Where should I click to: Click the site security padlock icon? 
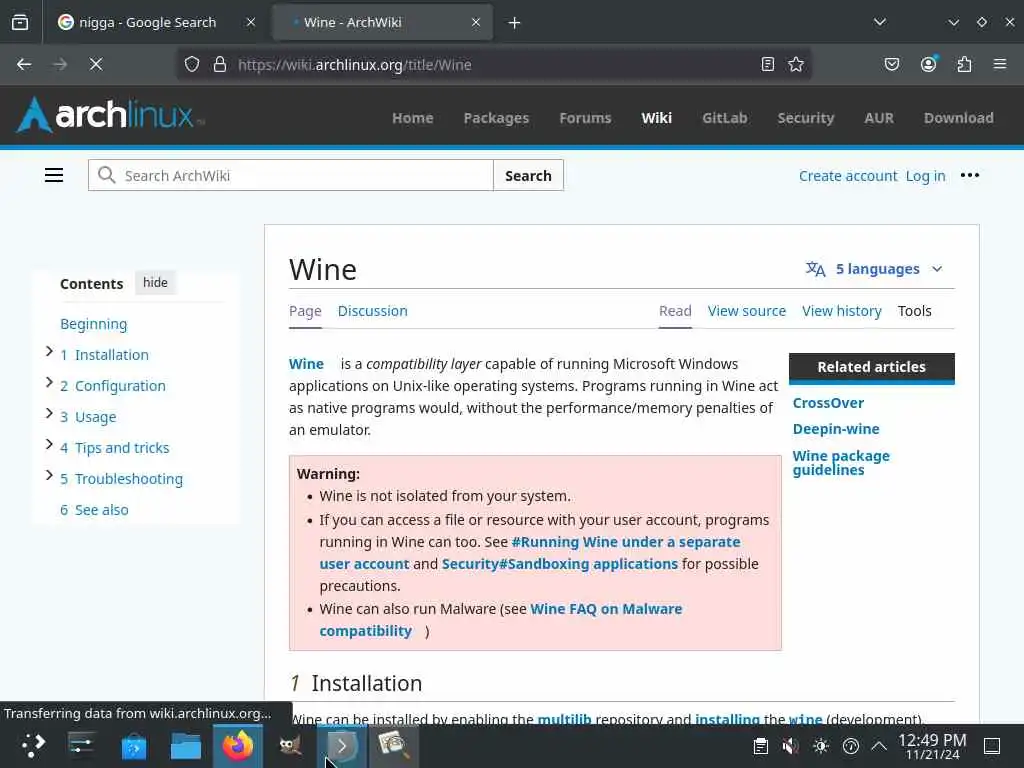pyautogui.click(x=220, y=64)
